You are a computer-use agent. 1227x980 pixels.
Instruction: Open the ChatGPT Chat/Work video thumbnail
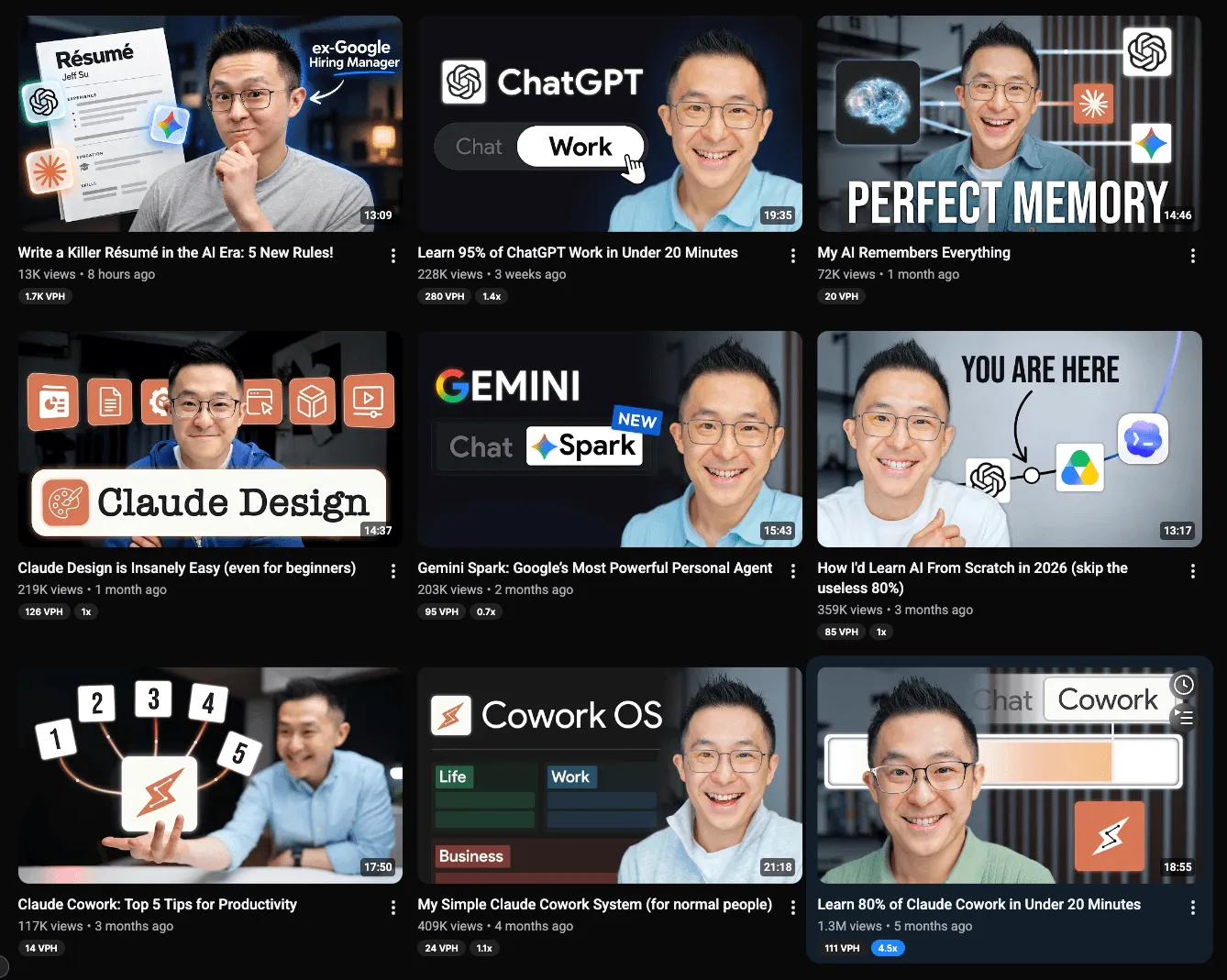coord(610,124)
